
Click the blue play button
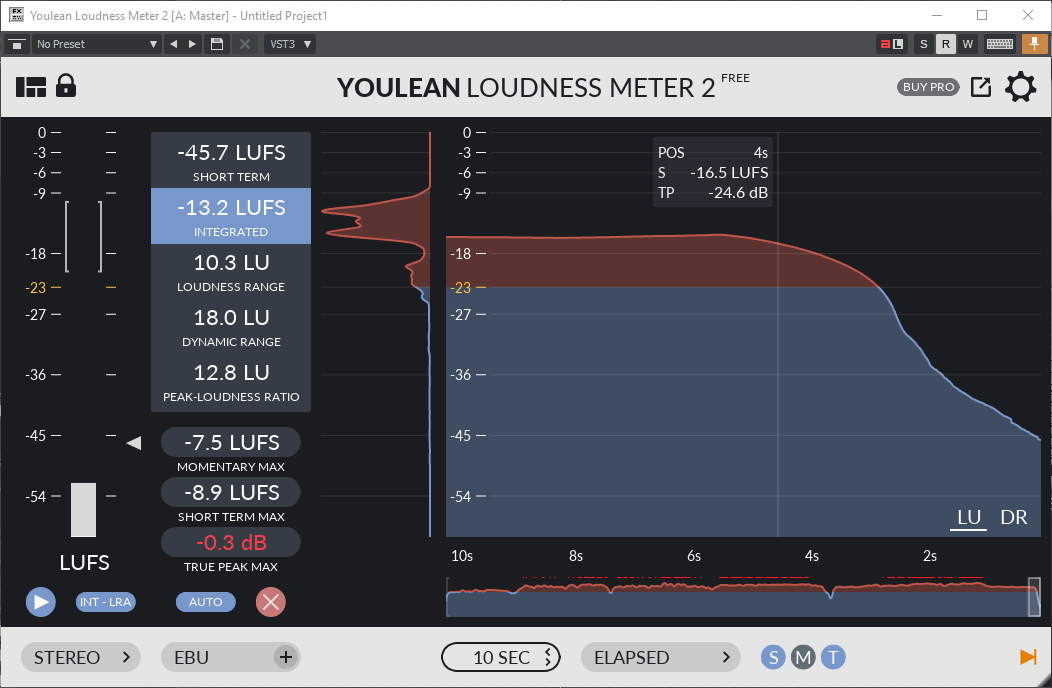pyautogui.click(x=41, y=602)
